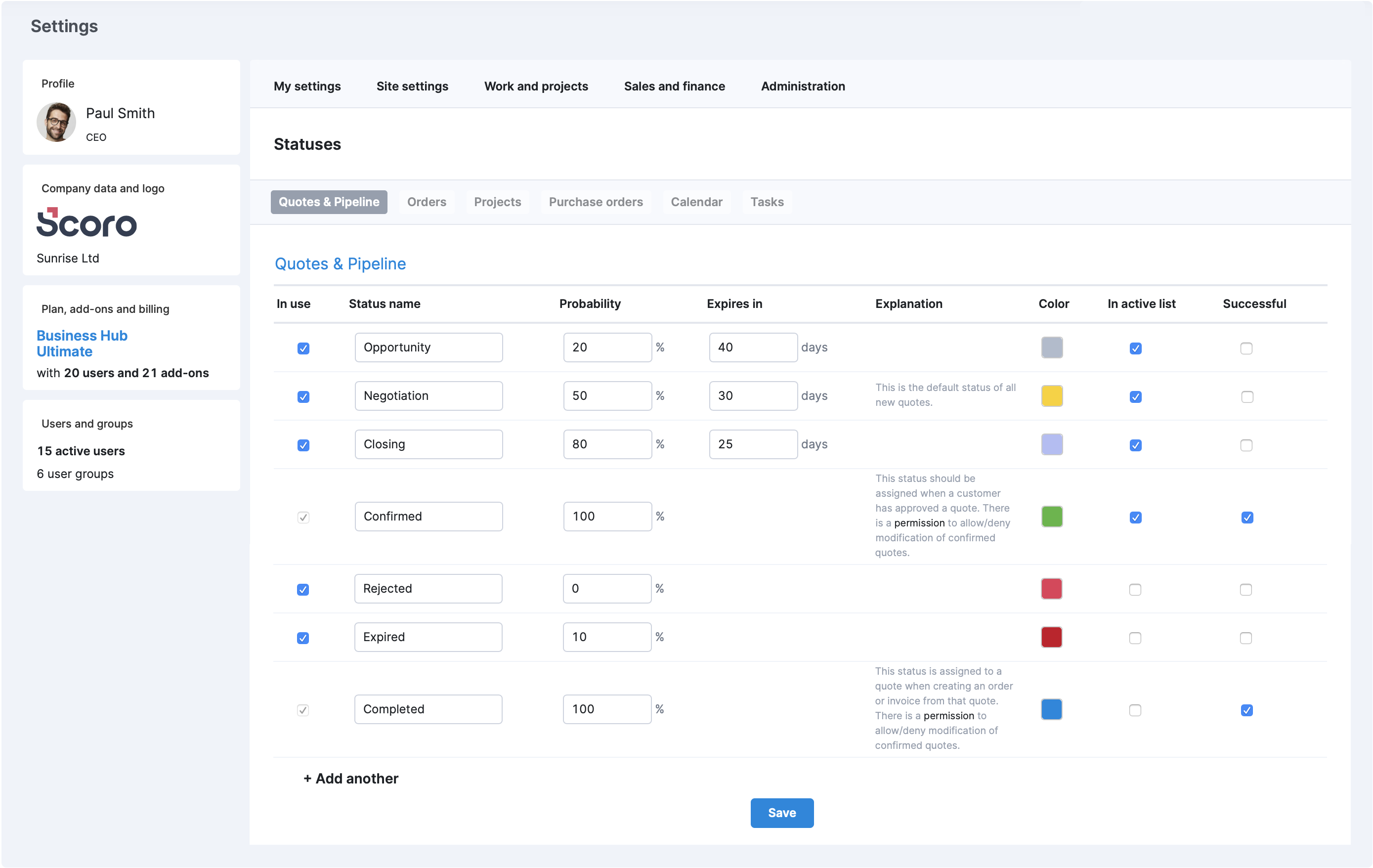Toggle In use for Rejected status
Image resolution: width=1373 pixels, height=868 pixels.
pos(303,589)
